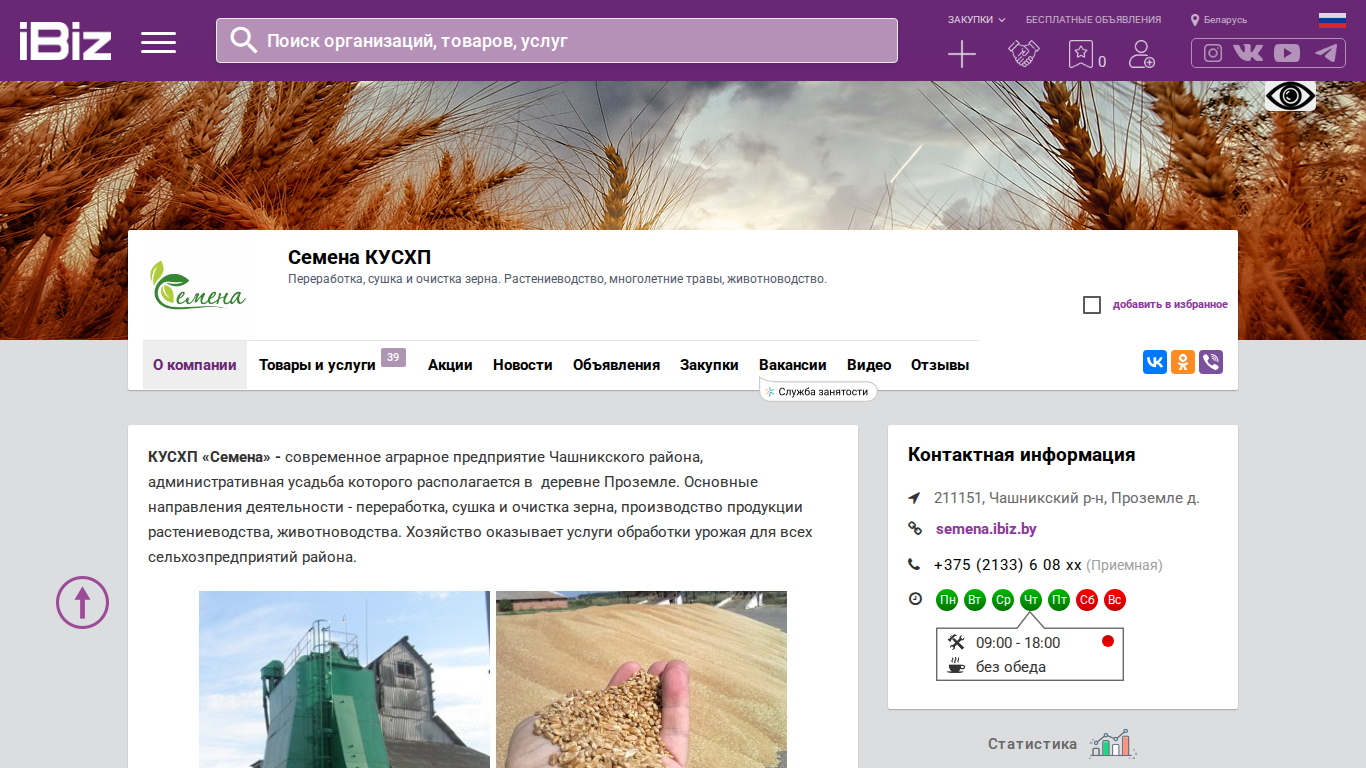Screen dimensions: 1366x768
Task: Select Thursday (Чт) schedule day
Action: (x=1031, y=600)
